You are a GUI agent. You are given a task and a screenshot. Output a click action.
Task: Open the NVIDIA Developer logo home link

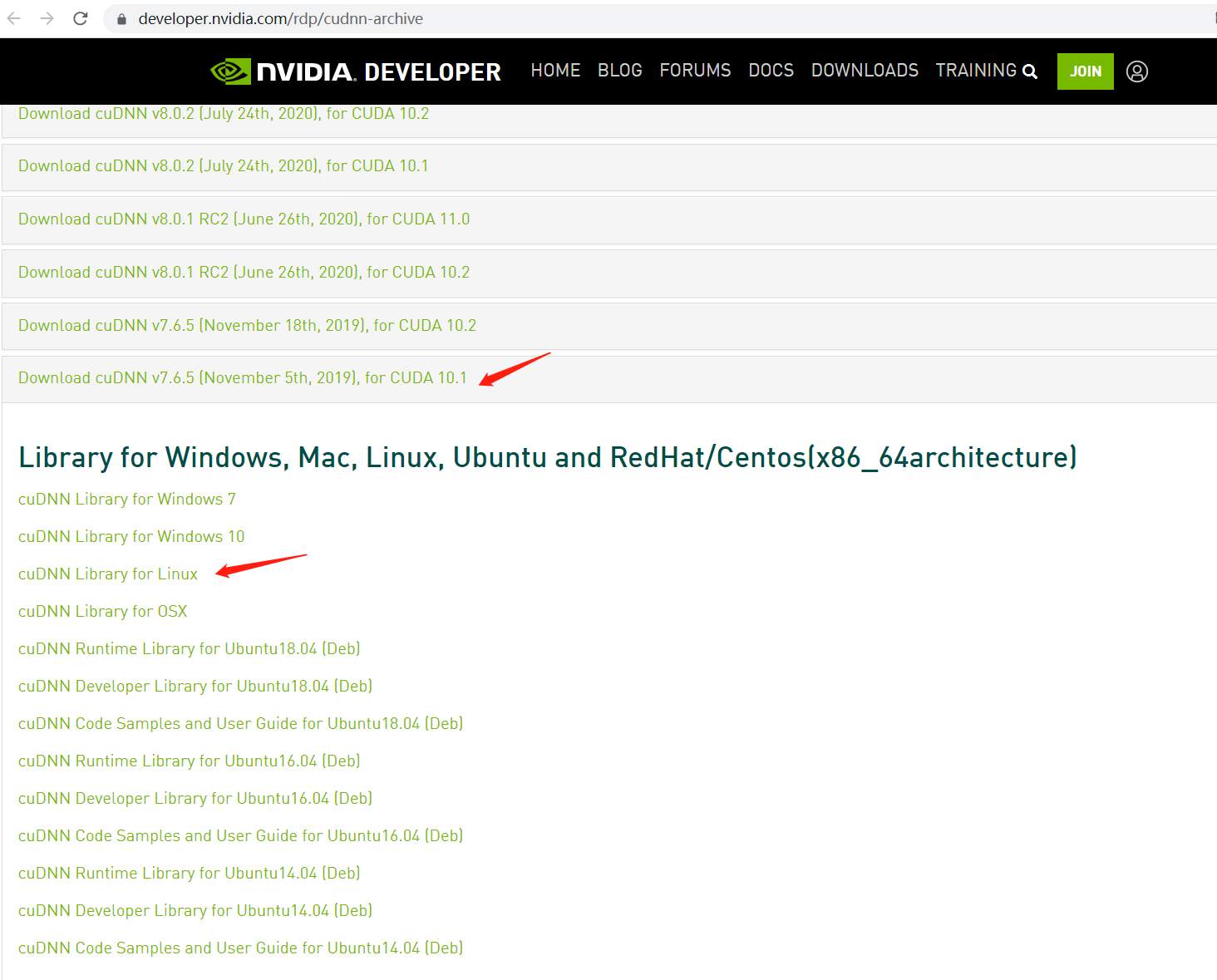click(x=356, y=71)
